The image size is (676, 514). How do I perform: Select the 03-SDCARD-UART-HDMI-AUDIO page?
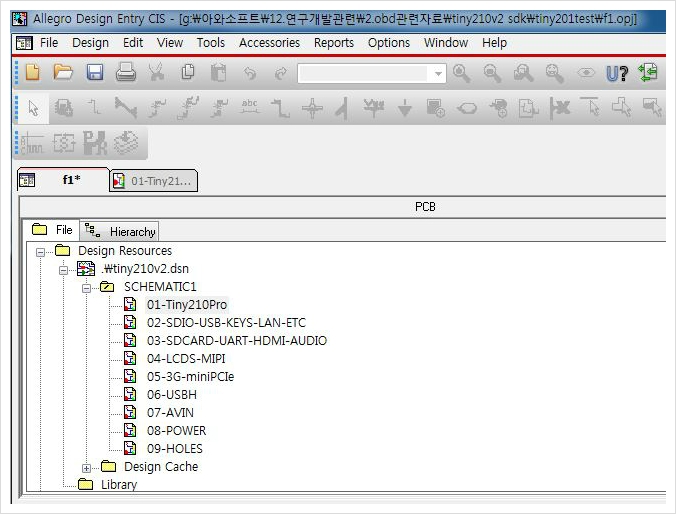[x=237, y=341]
